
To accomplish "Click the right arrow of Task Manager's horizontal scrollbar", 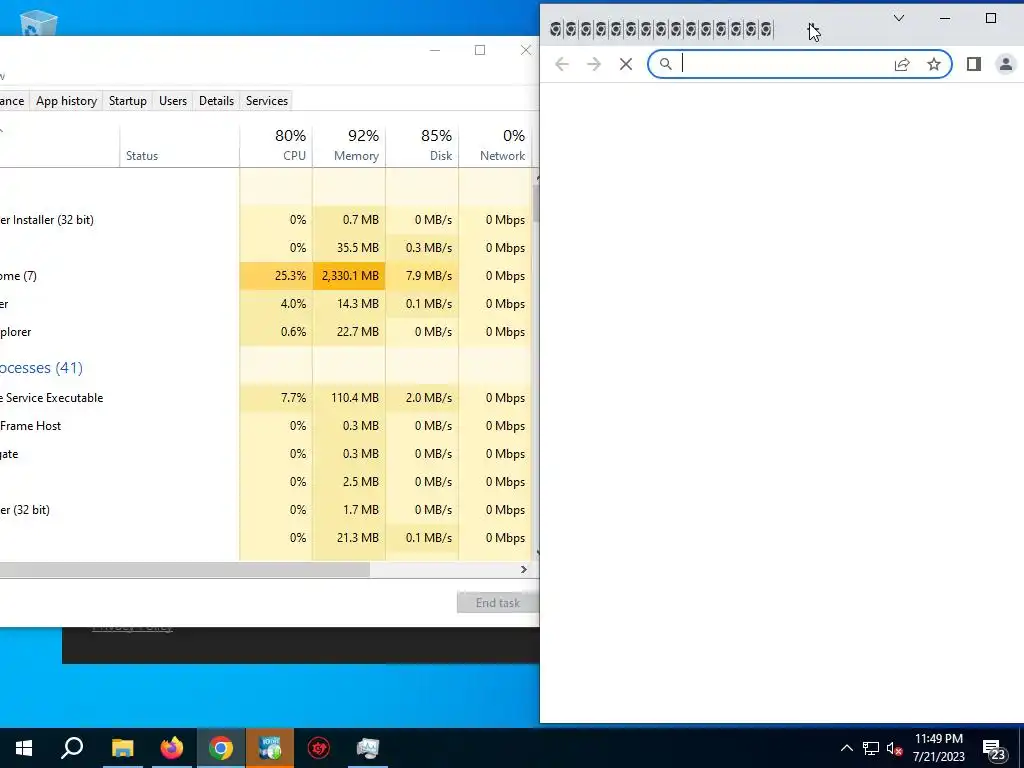I will (523, 569).
